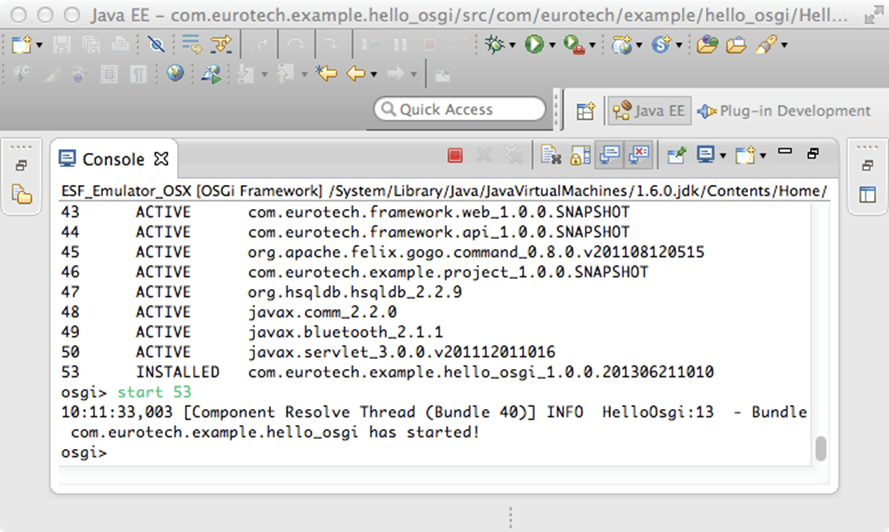Viewport: 889px width, 532px height.
Task: Open the right trim Outline view icon
Action: (867, 195)
